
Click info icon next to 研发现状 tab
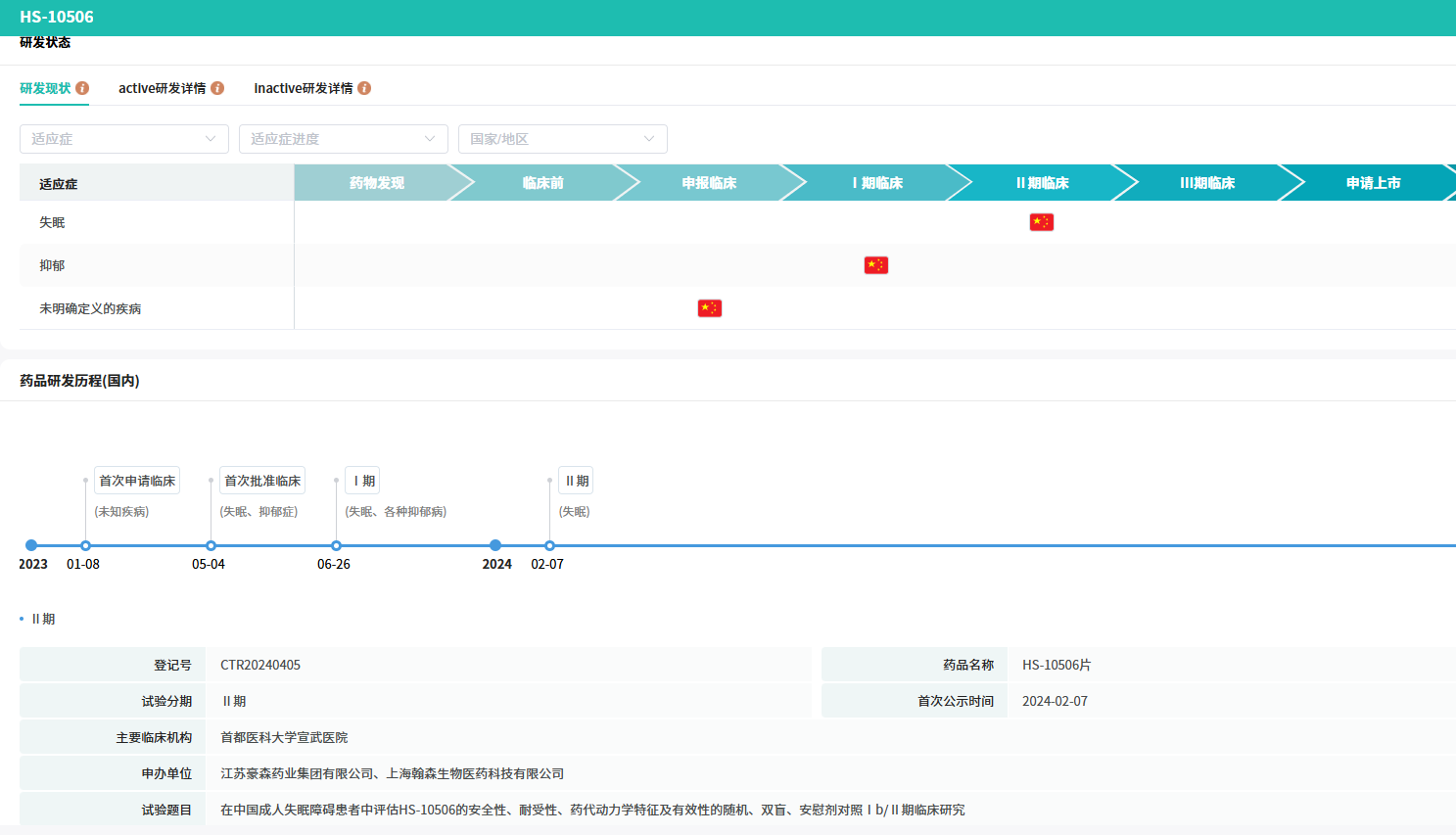point(82,88)
